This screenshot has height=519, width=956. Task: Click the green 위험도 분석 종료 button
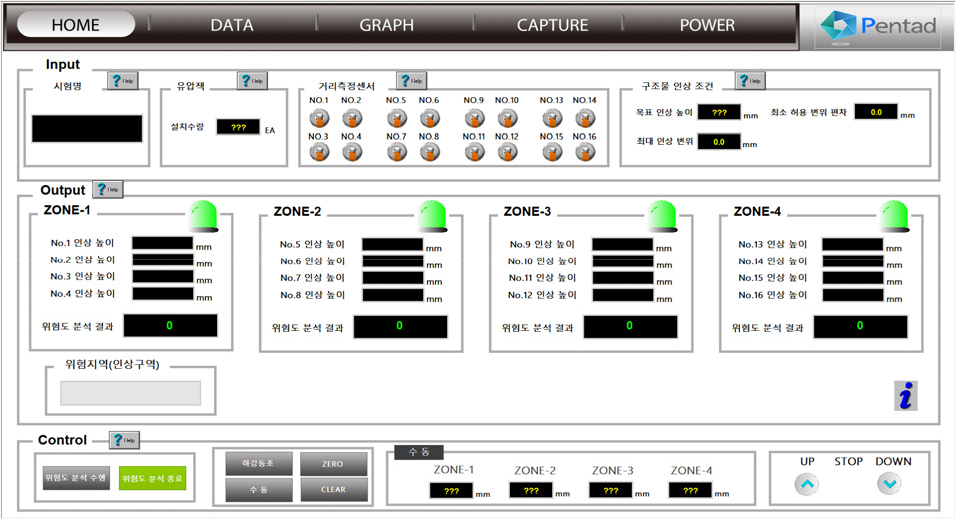(x=152, y=478)
